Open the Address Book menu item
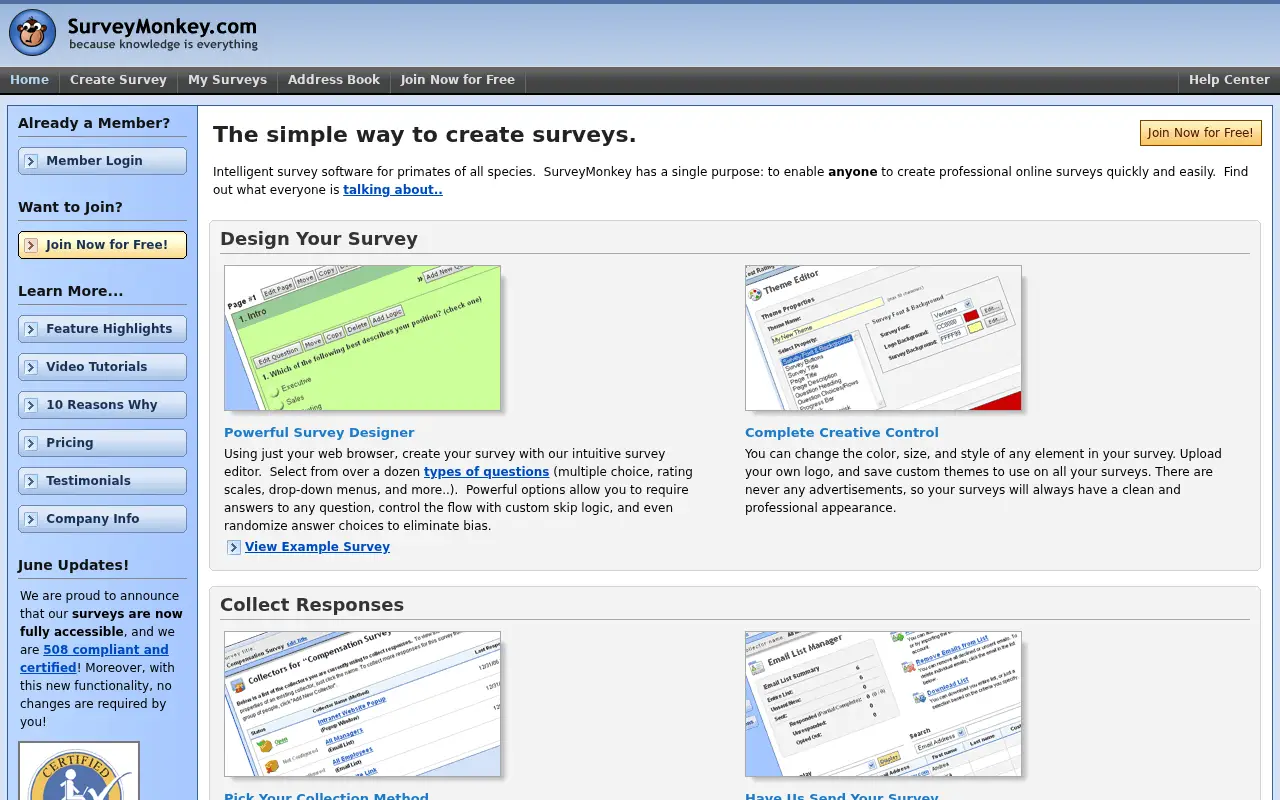The height and width of the screenshot is (800, 1280). click(334, 80)
